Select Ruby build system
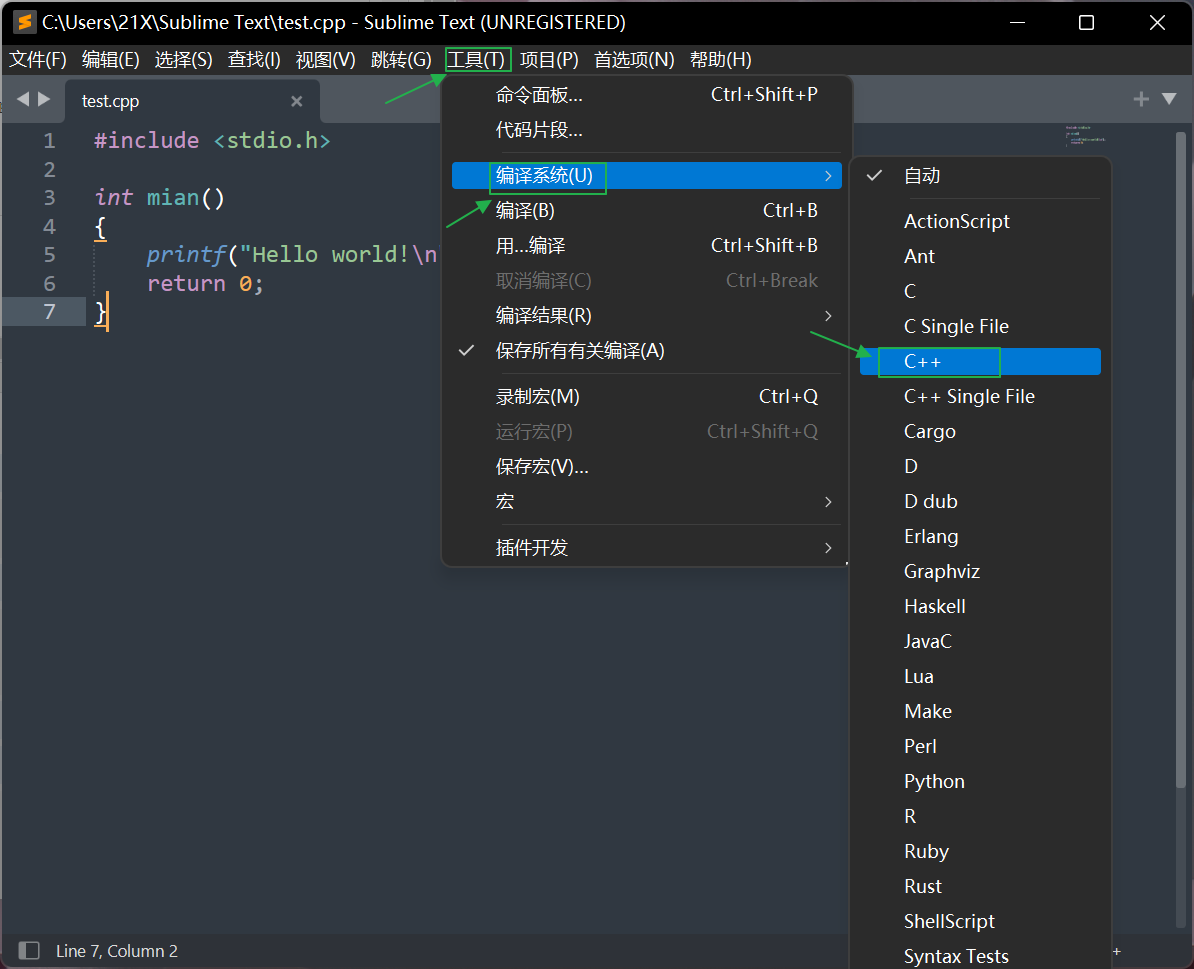The image size is (1194, 969). [x=980, y=852]
